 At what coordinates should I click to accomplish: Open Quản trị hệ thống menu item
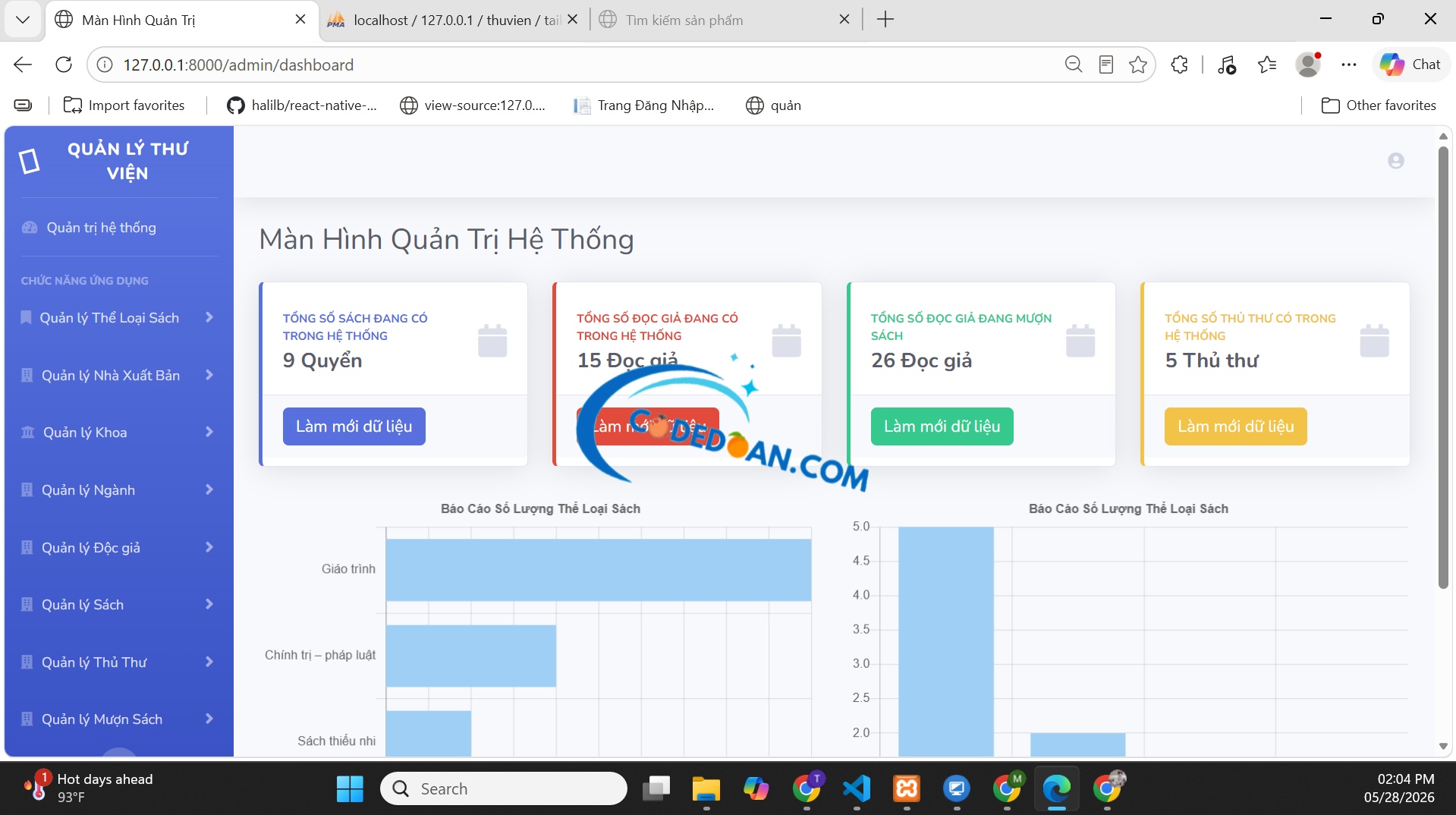101,228
